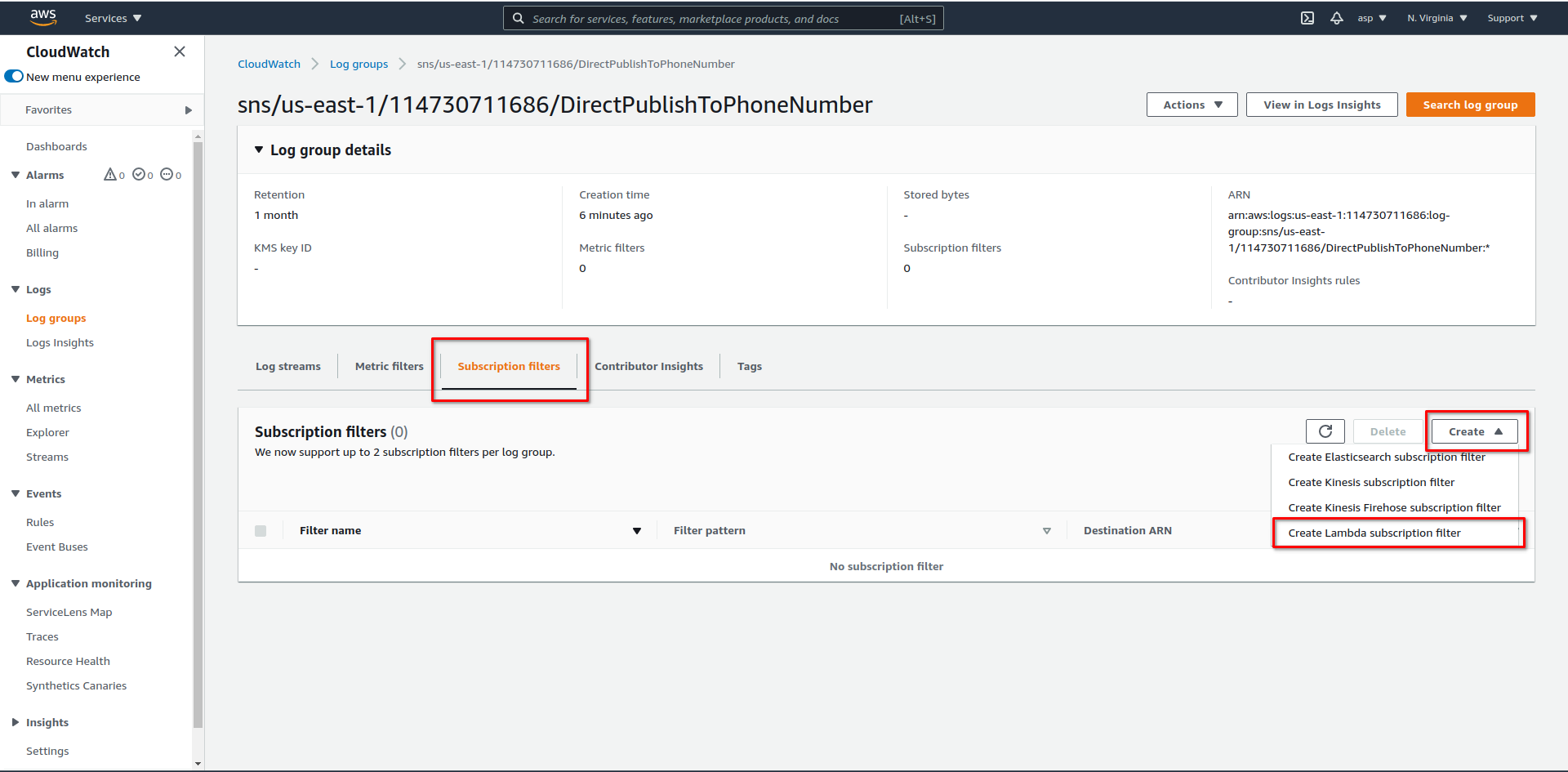Open Billing alarms in the sidebar
1568x772 pixels.
pos(42,252)
